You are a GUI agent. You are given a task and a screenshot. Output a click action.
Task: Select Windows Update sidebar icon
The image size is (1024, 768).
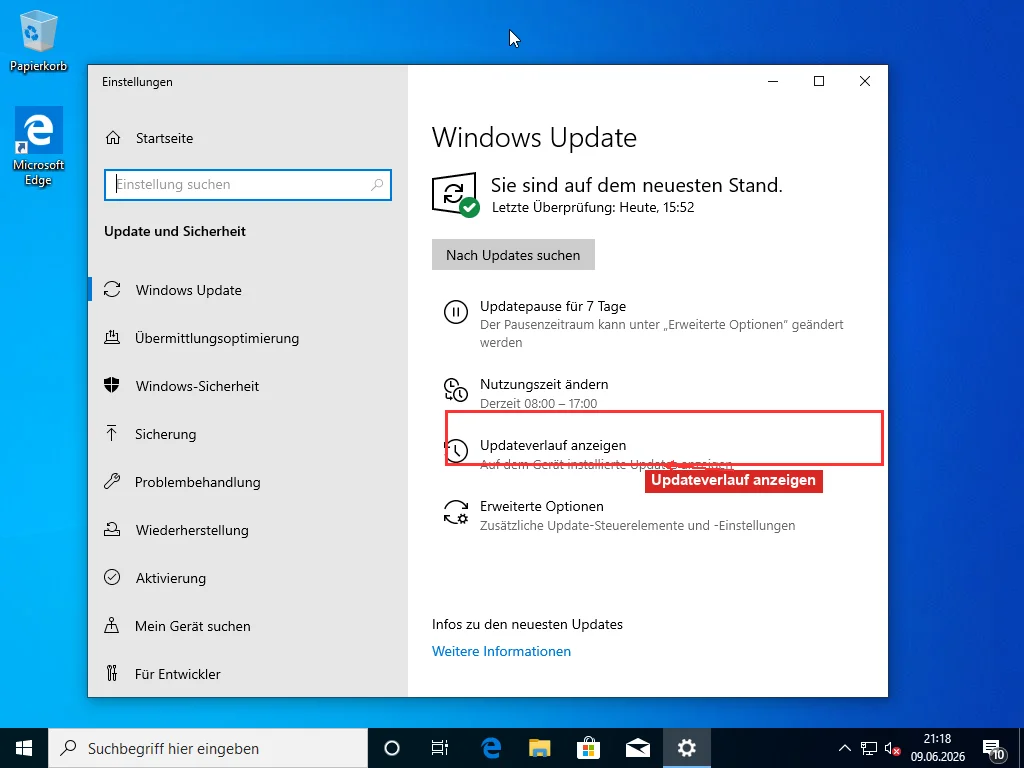(112, 289)
